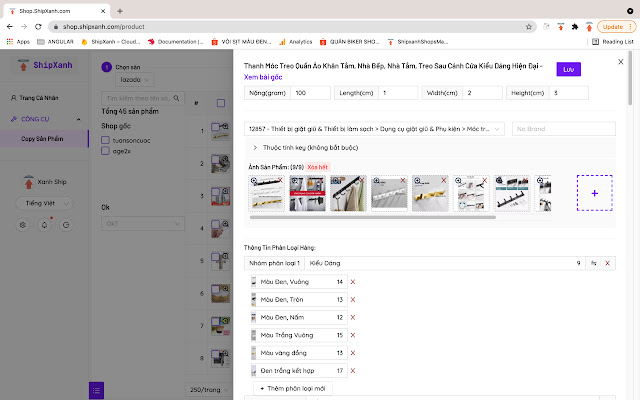Screen dimensions: 640x400
Task: Open the product category dropdown
Action: pos(374,129)
